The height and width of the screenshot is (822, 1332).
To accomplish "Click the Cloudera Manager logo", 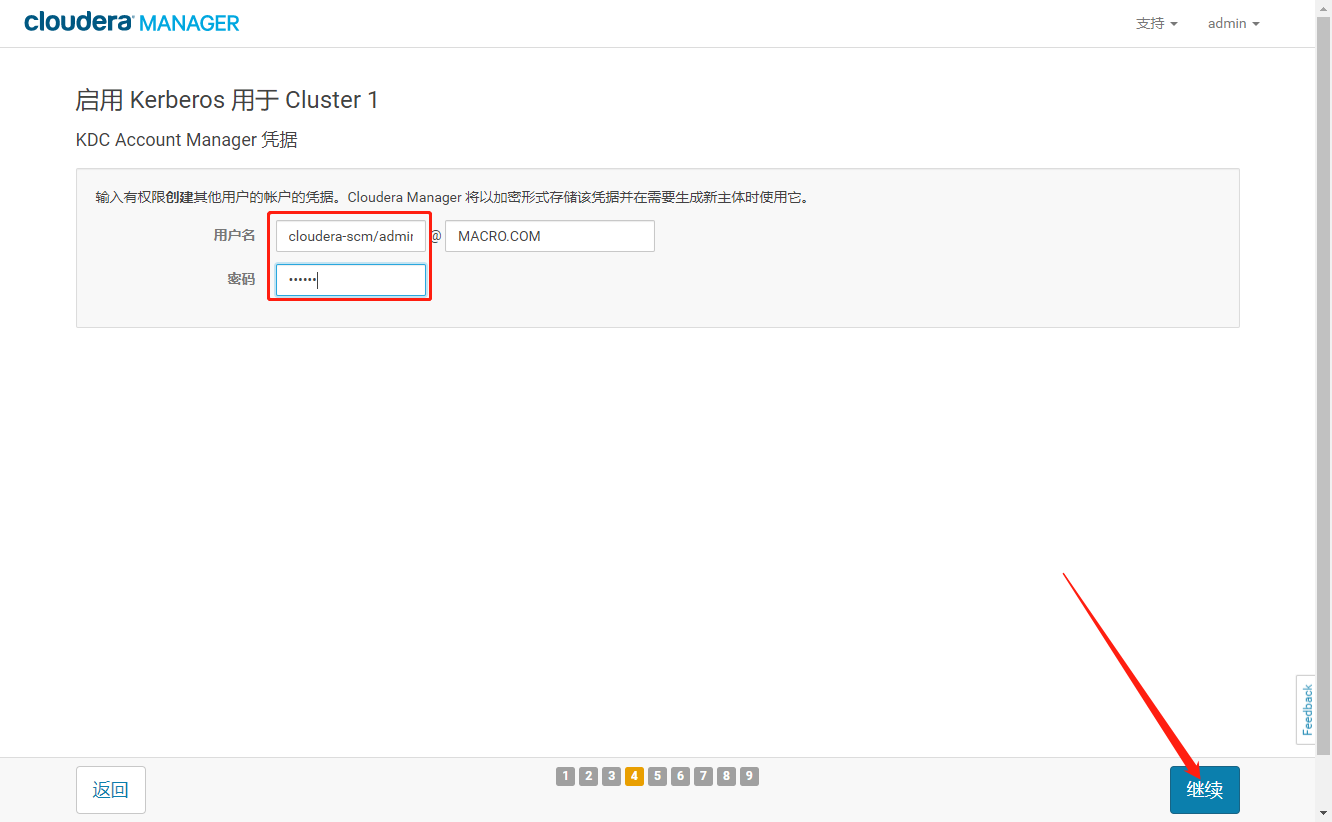I will [x=132, y=22].
